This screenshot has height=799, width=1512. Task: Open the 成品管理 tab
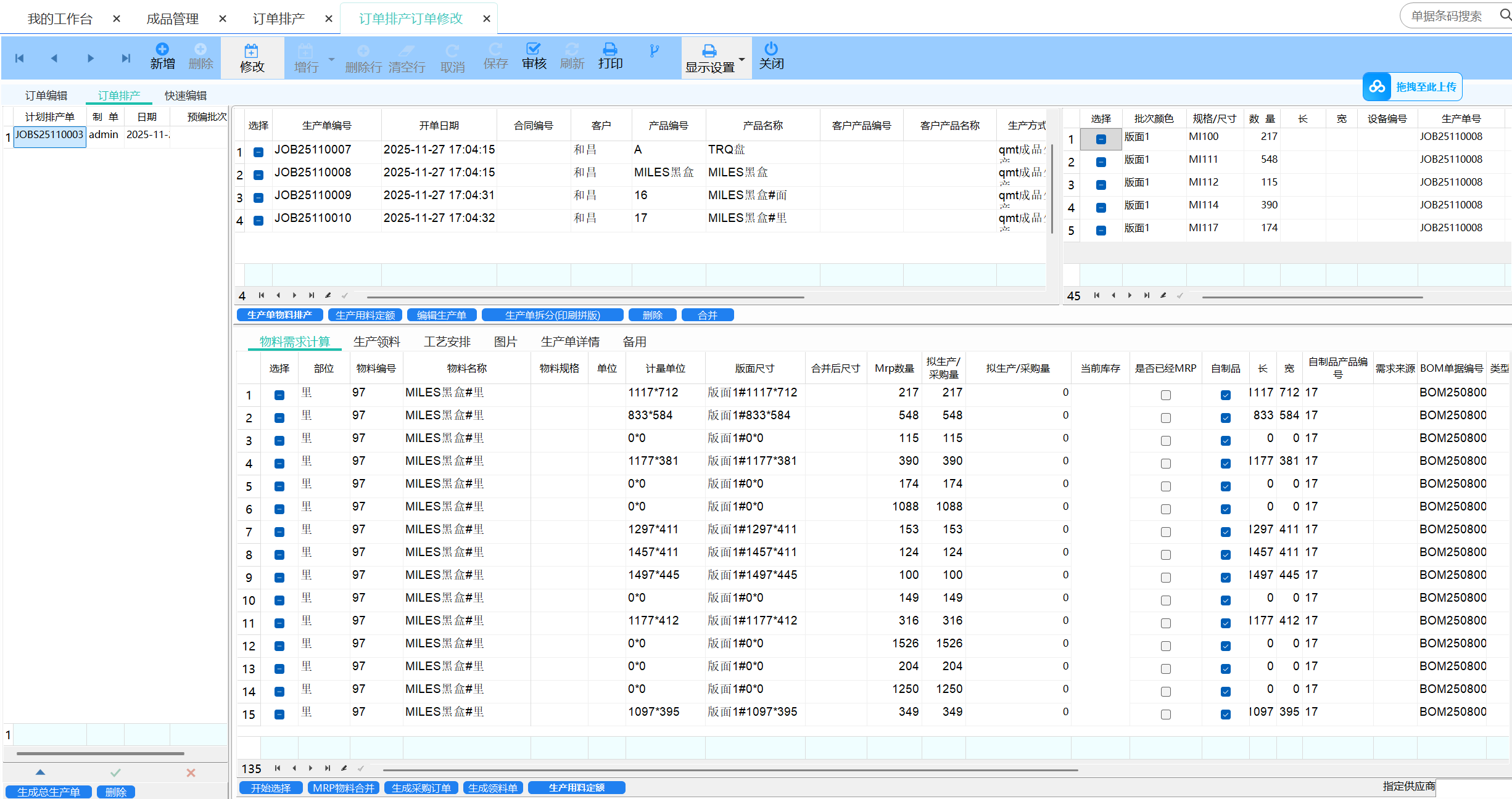pyautogui.click(x=172, y=19)
